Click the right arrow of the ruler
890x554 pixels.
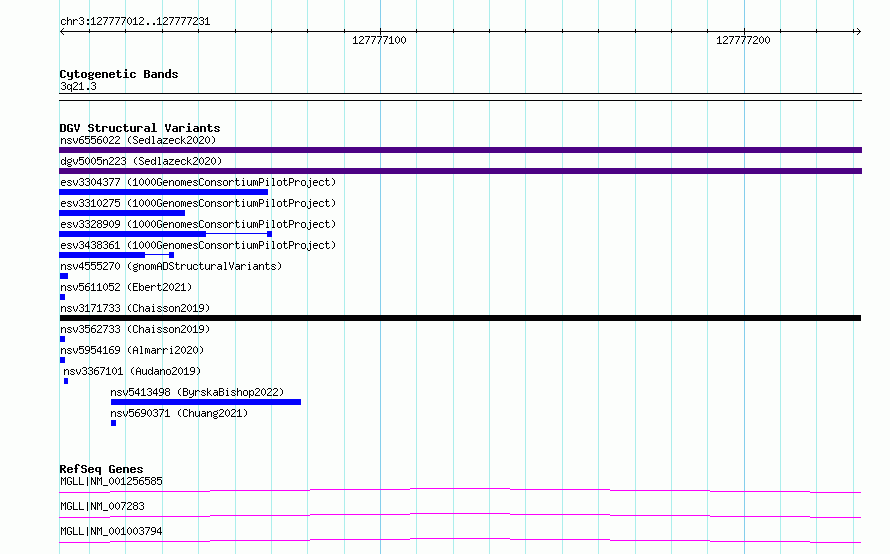click(x=858, y=32)
